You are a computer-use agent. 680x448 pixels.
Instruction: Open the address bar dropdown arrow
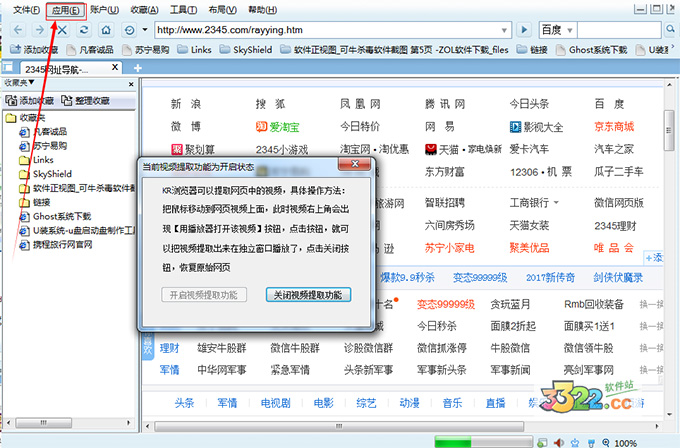tap(504, 30)
